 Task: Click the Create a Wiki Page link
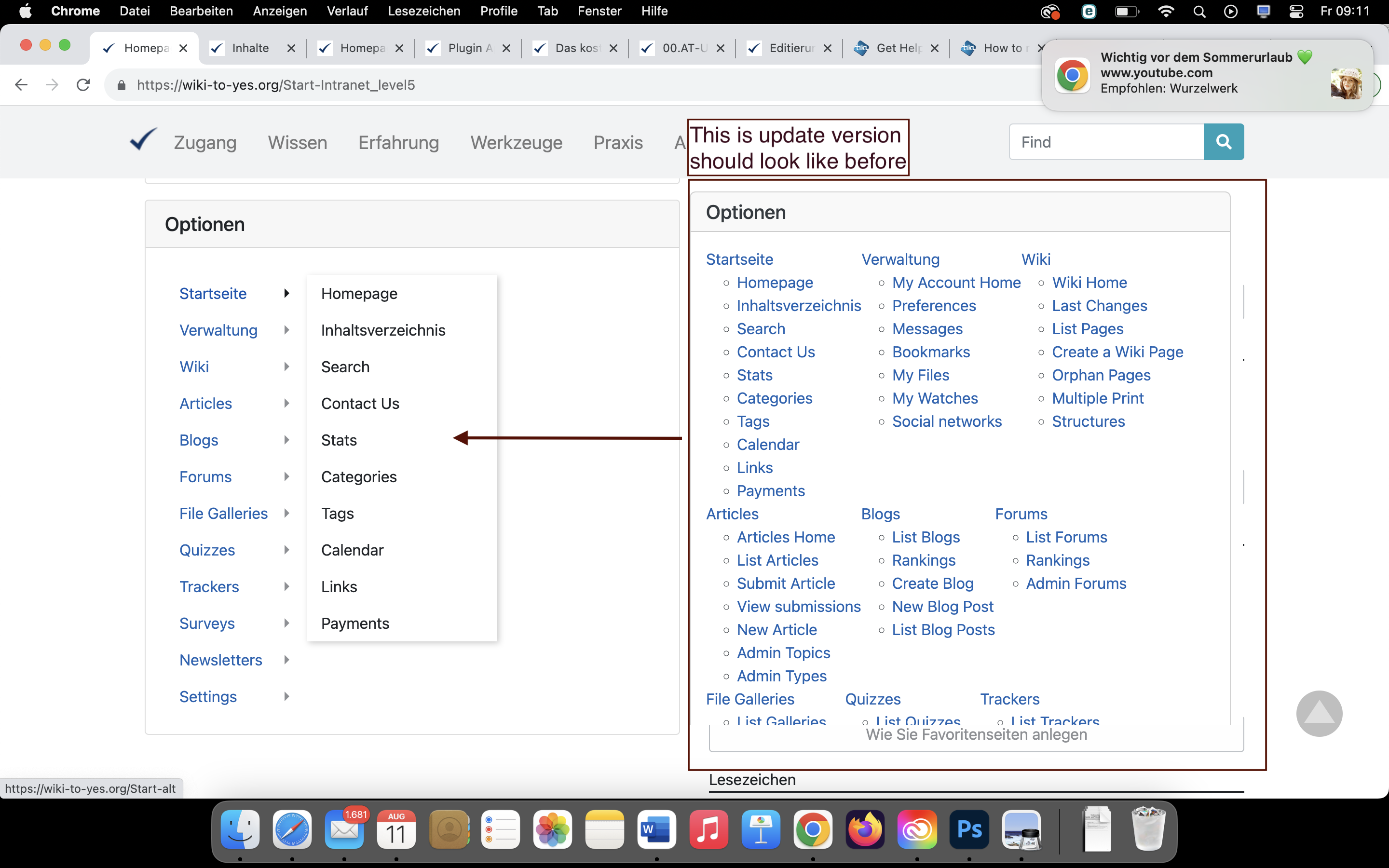pyautogui.click(x=1117, y=352)
